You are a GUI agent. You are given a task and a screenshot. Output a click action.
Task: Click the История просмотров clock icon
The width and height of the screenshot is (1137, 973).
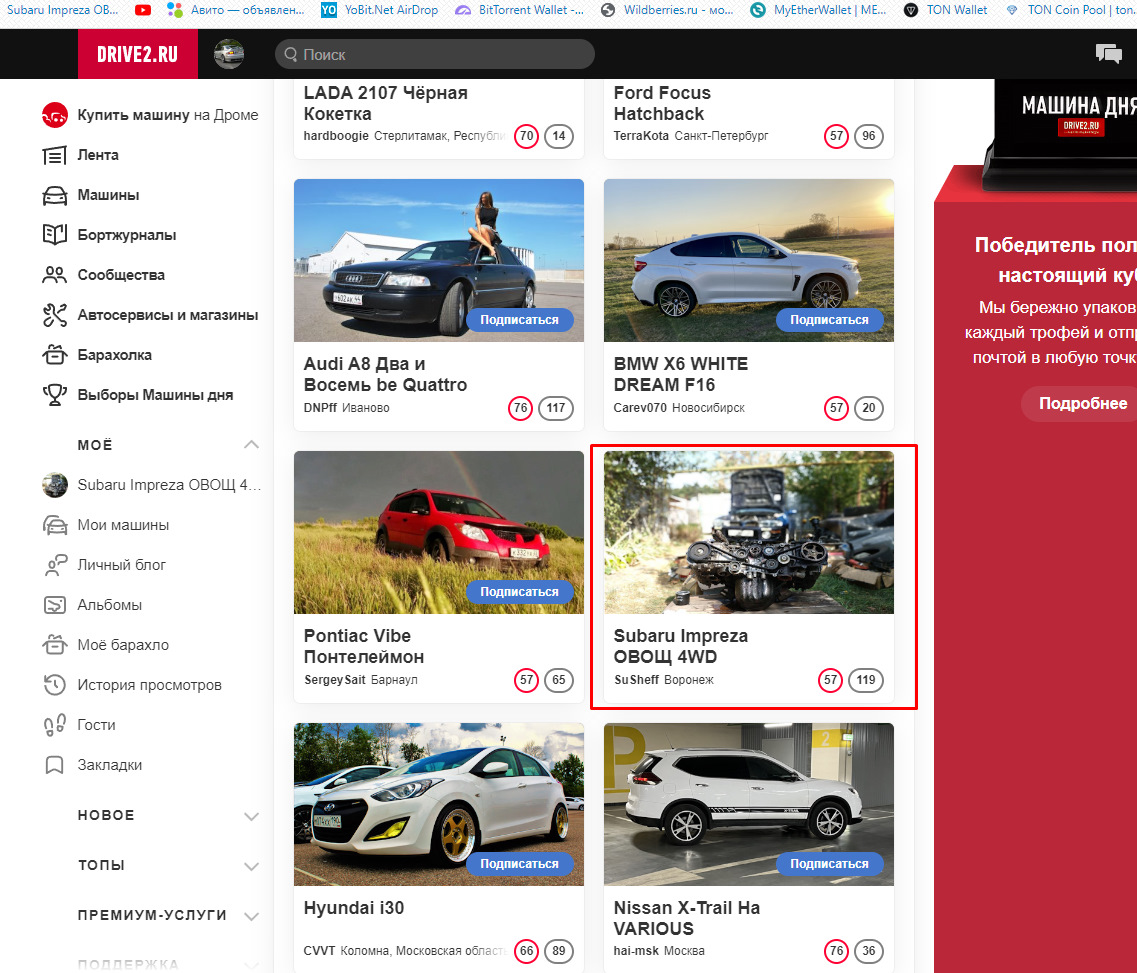(x=54, y=684)
